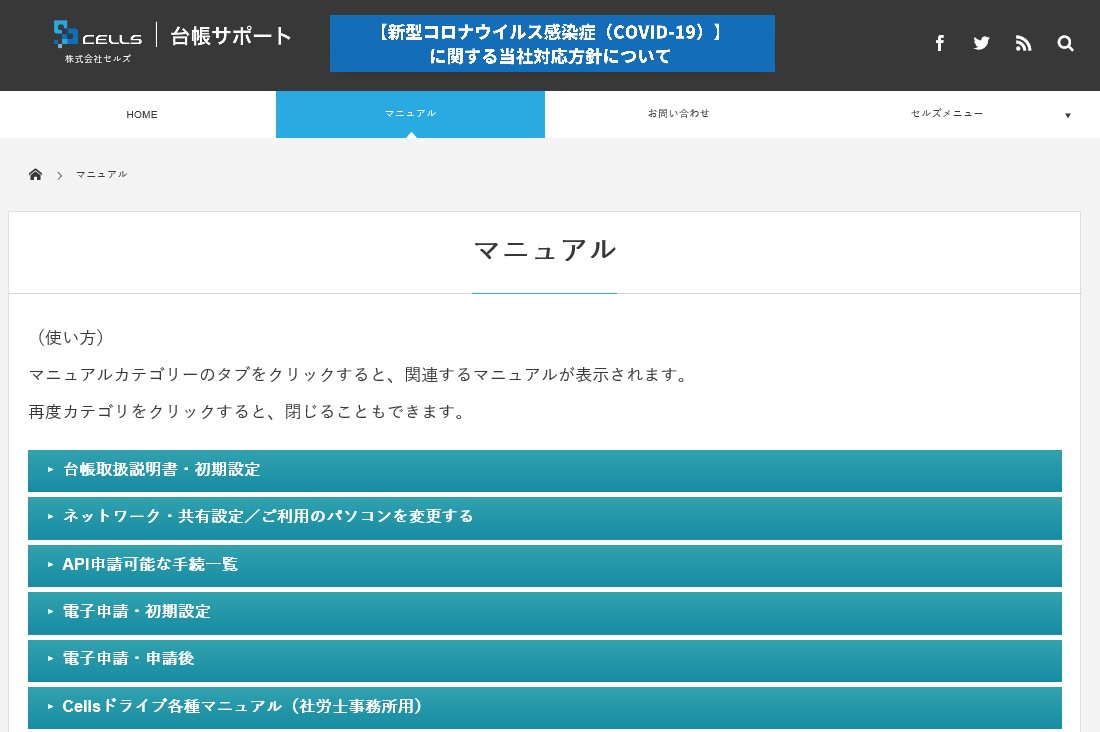Click the 台帳サポート site title
1100x732 pixels.
[231, 36]
